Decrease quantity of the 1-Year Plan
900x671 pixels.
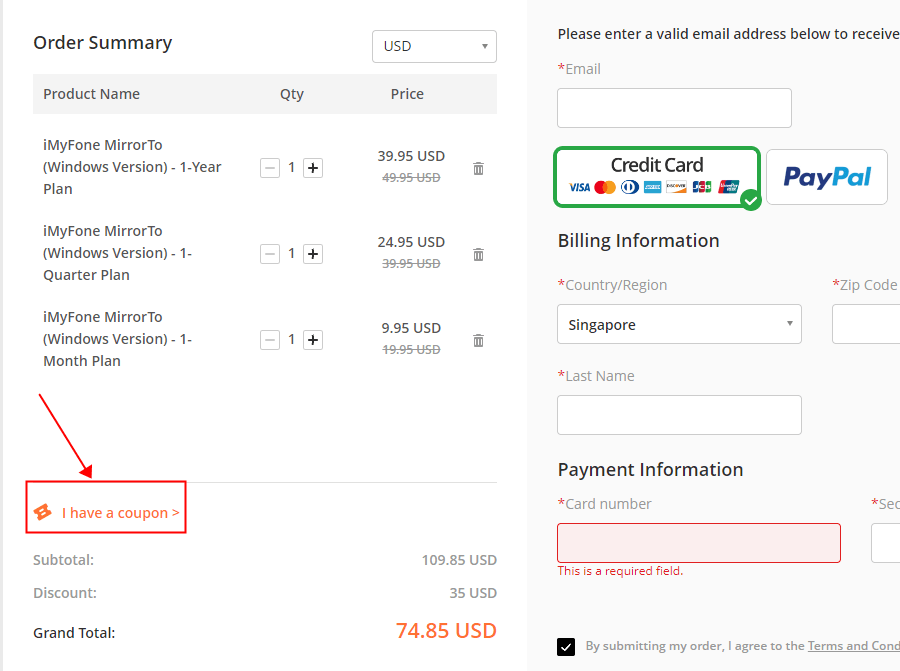click(x=270, y=168)
